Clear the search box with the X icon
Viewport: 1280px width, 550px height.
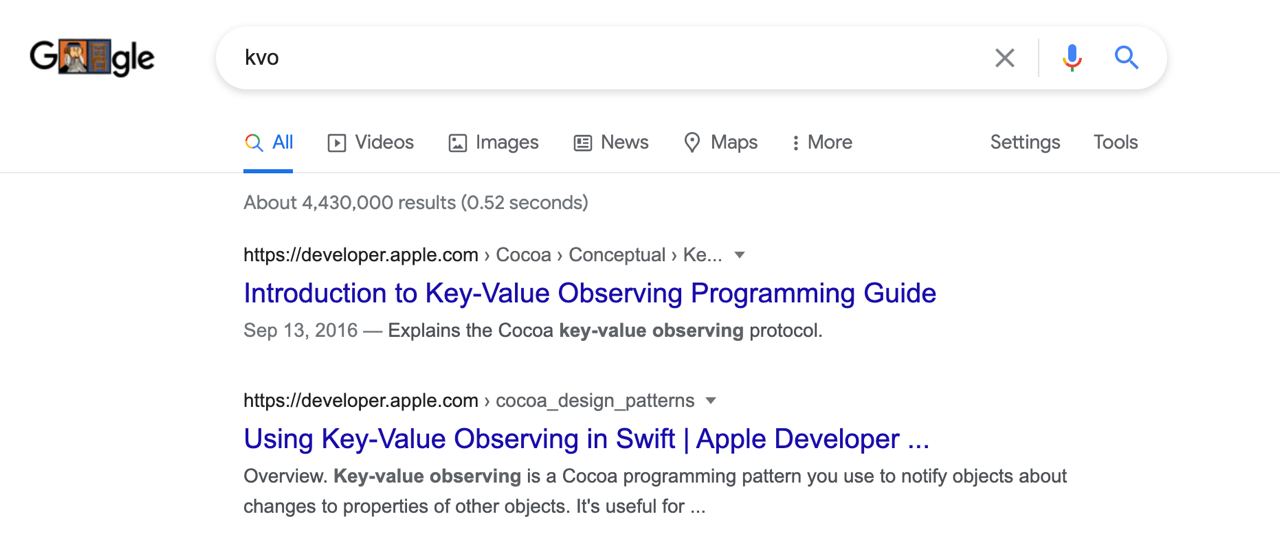[x=1005, y=58]
